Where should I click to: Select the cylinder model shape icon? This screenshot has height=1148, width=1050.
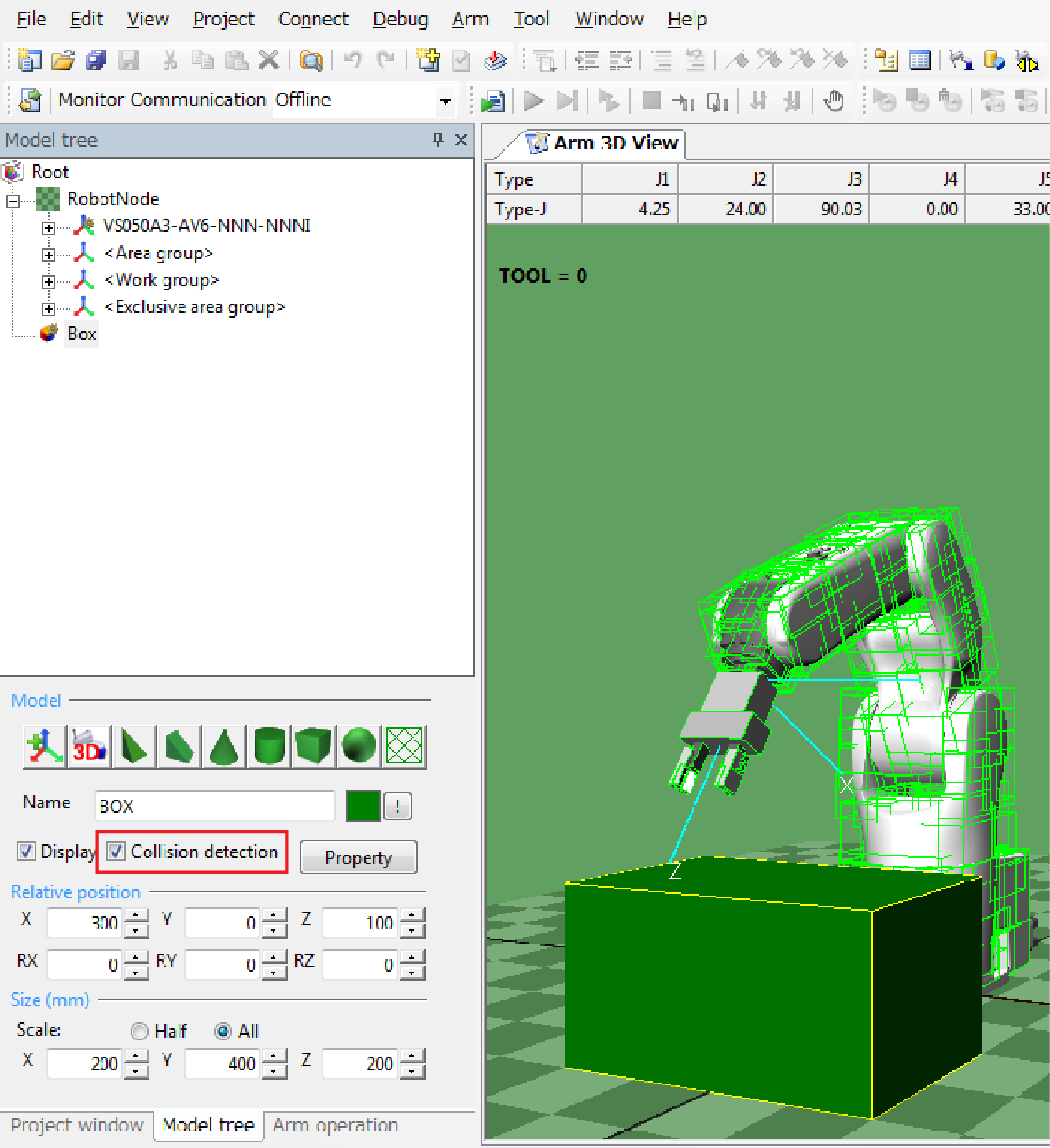[269, 745]
